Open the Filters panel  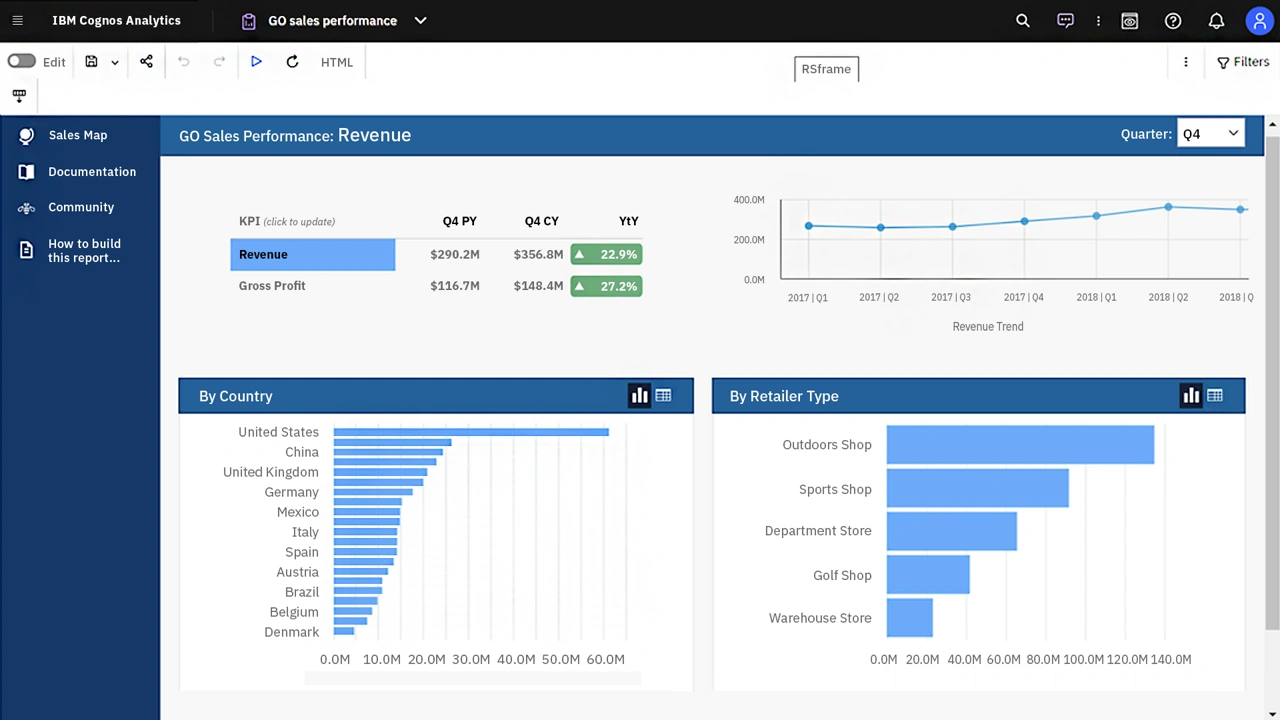[x=1243, y=61]
